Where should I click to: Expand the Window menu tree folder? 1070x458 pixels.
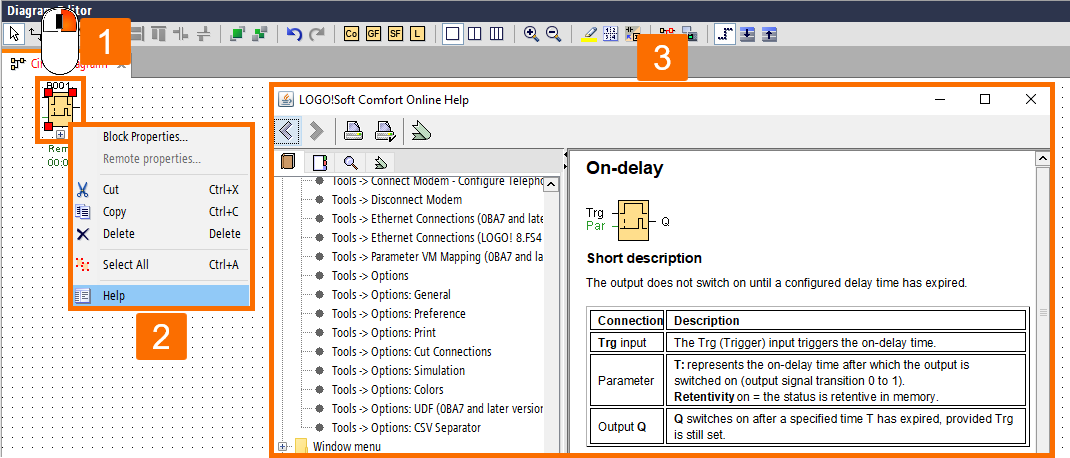tap(282, 446)
